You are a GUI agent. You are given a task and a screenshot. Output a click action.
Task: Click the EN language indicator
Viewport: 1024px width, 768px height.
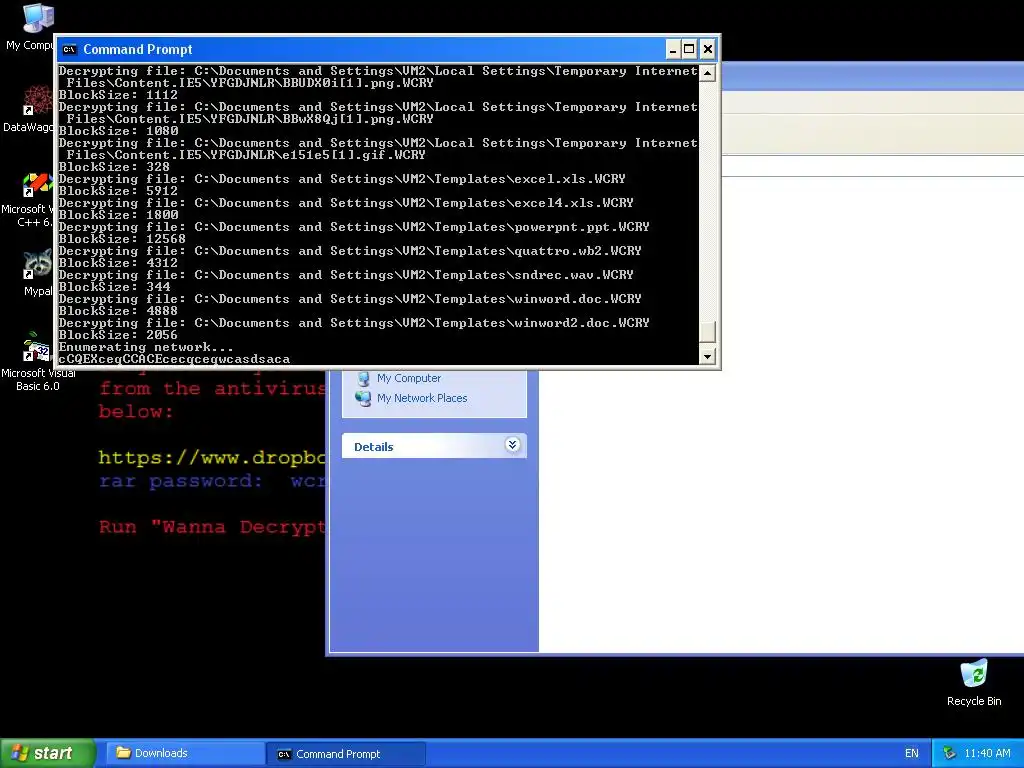point(912,753)
